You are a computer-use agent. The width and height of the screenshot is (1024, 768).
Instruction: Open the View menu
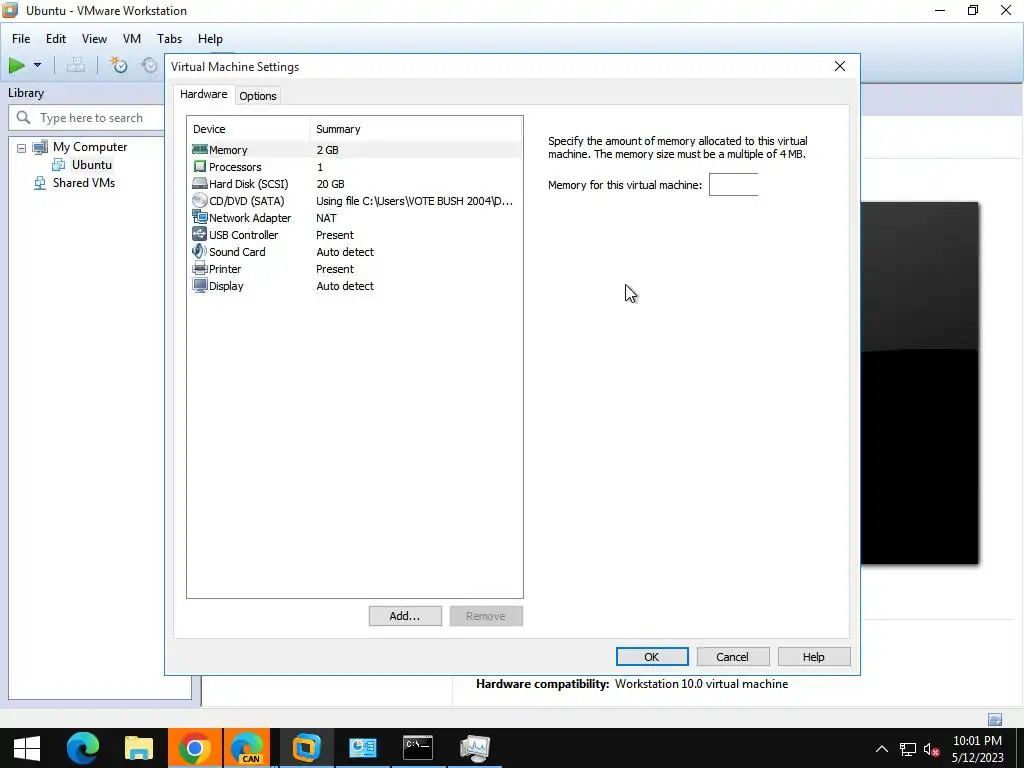(94, 39)
